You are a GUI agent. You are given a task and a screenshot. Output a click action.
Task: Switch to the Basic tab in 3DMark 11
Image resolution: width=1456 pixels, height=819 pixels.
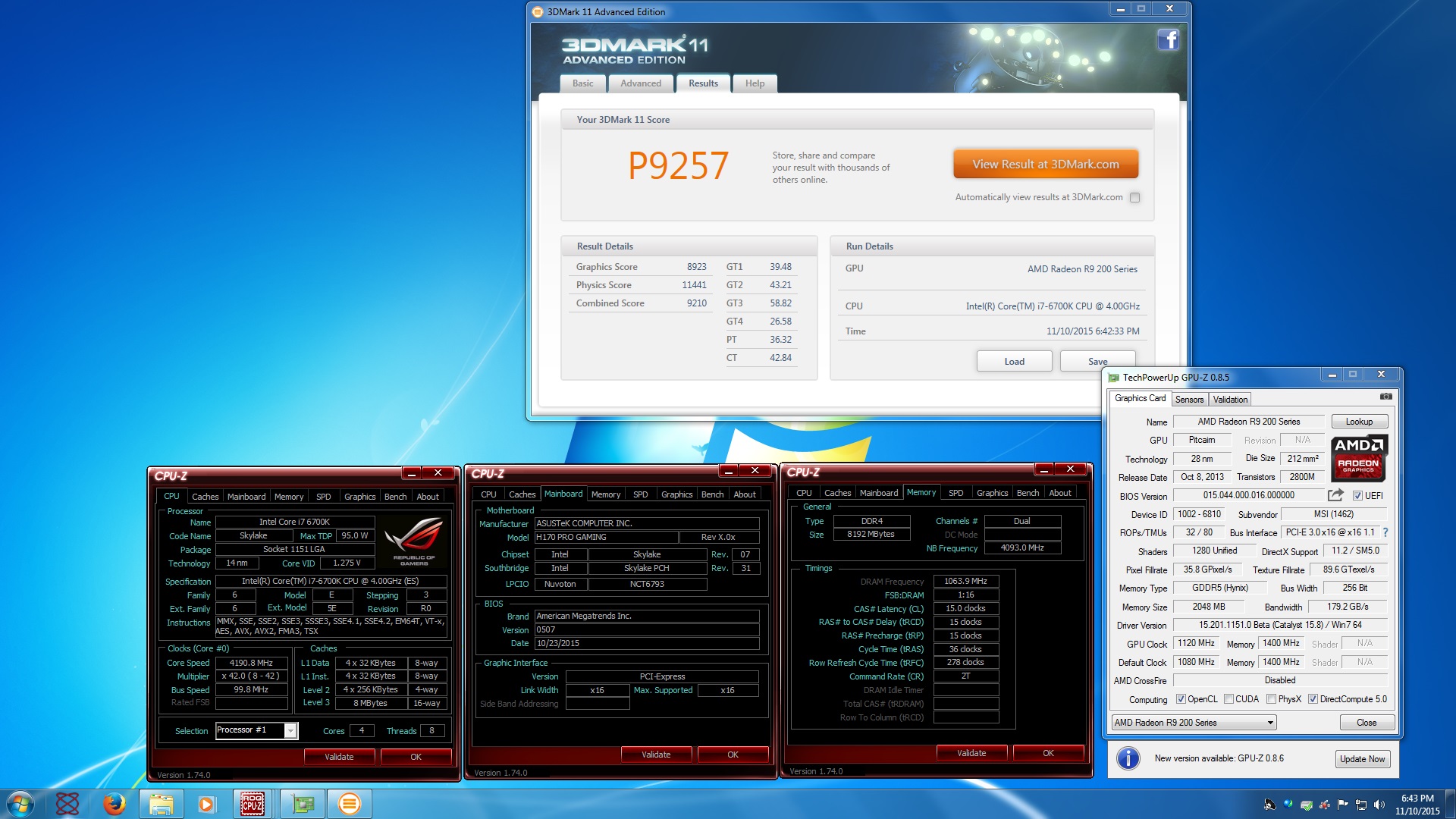[582, 83]
